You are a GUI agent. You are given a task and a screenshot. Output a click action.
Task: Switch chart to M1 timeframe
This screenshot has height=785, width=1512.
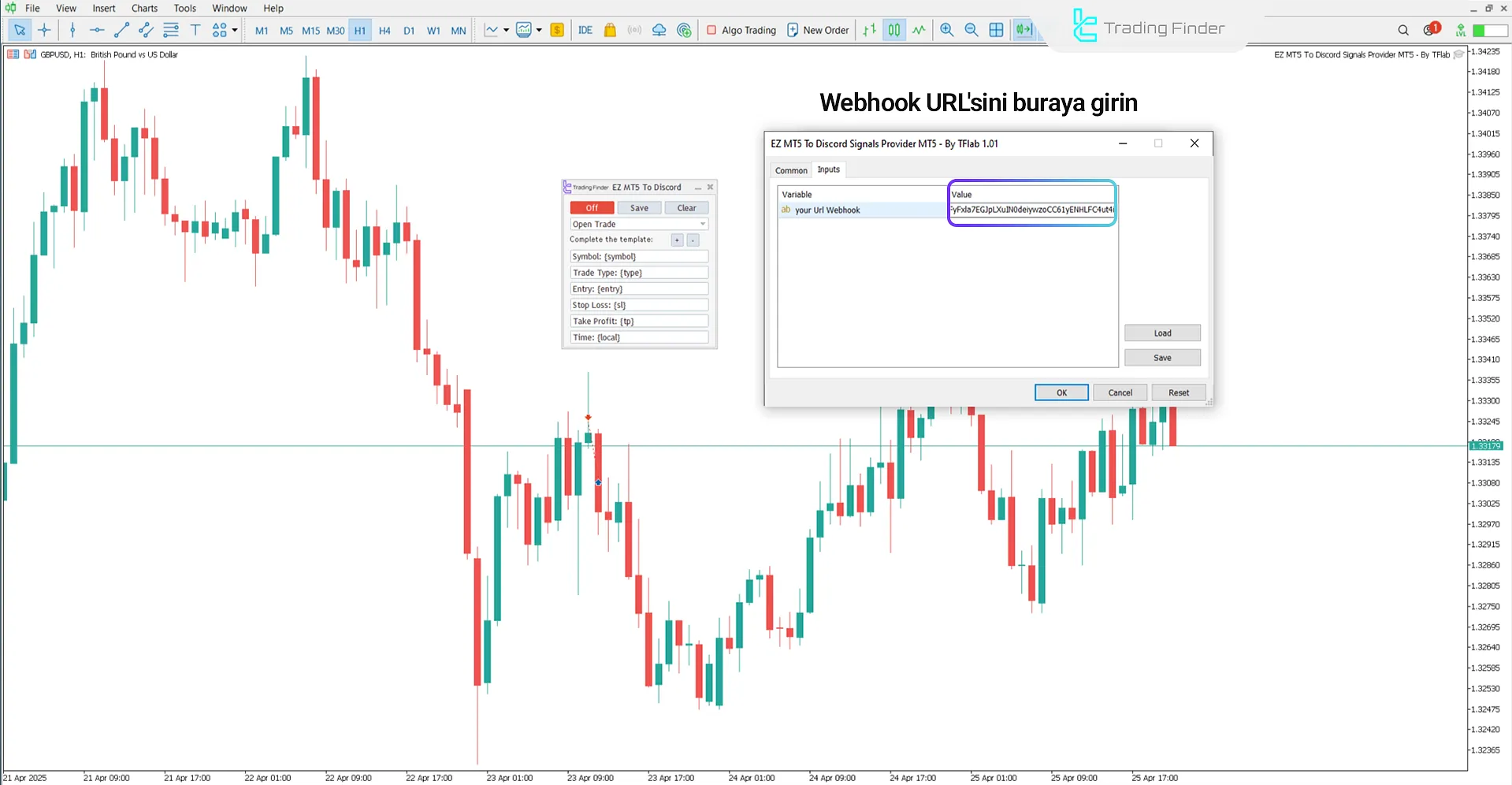[262, 31]
